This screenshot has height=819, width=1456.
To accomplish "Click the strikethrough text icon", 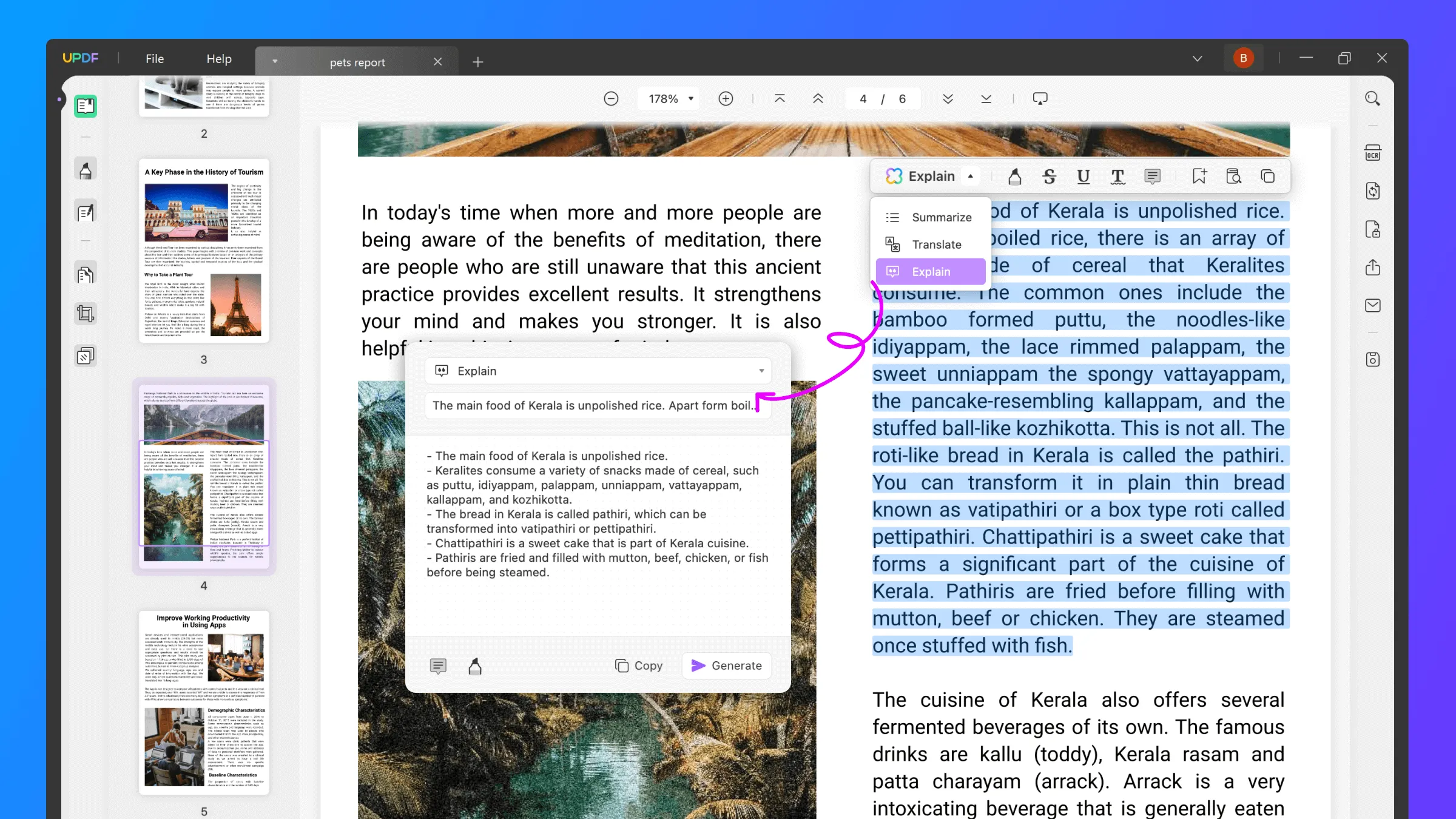I will [x=1049, y=176].
